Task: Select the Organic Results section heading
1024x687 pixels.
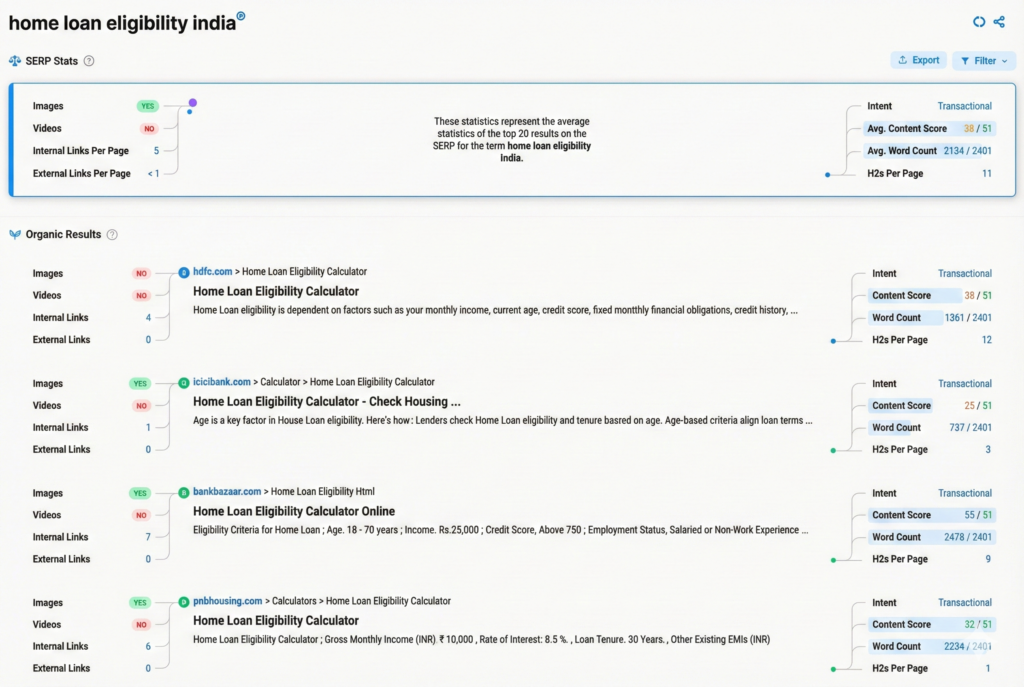Action: click(x=63, y=235)
